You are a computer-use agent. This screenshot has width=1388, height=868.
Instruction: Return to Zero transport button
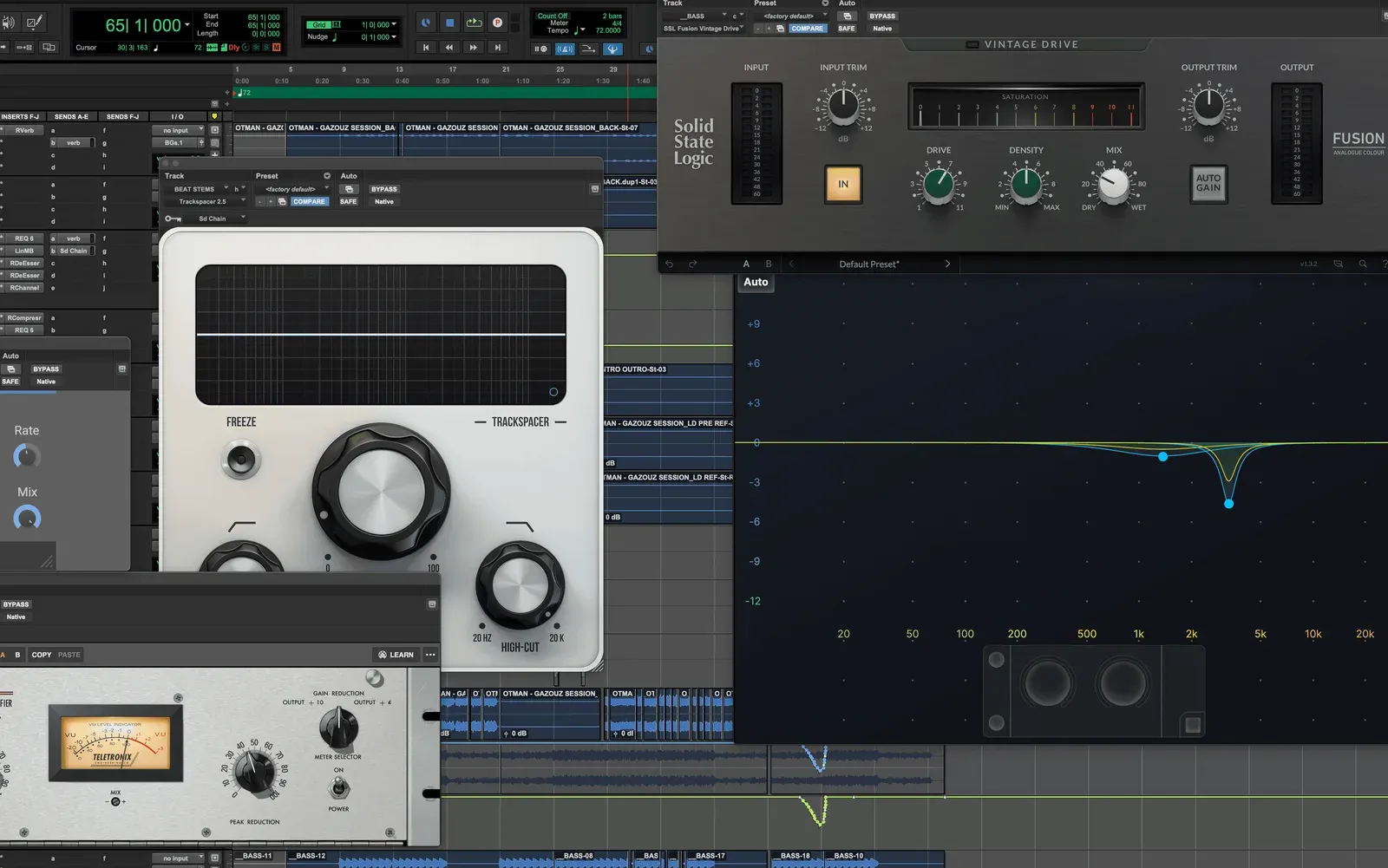coord(426,48)
